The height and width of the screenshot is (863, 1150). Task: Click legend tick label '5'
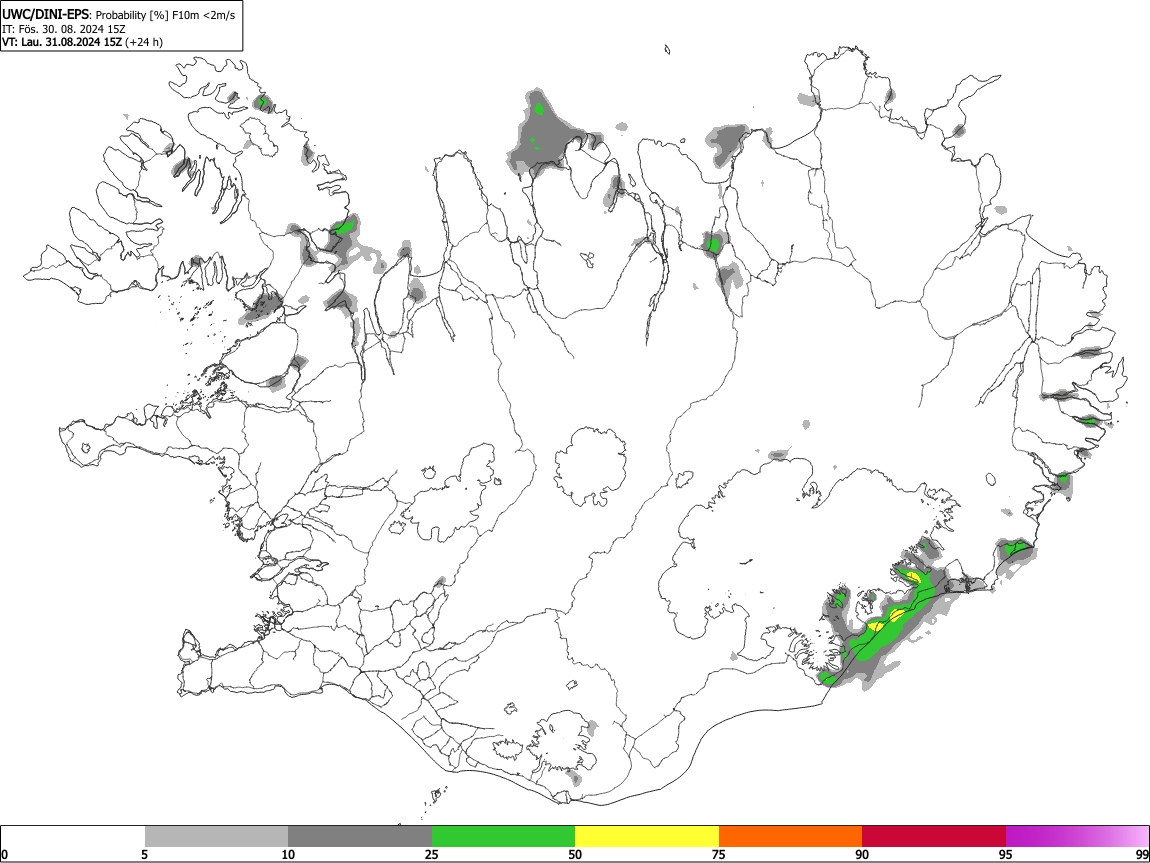click(x=144, y=854)
